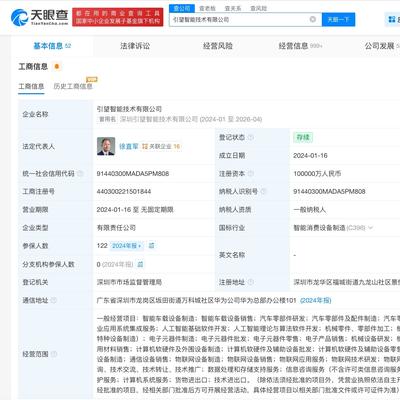Click the help icon beside 统一社会信用代码
This screenshot has width=400, height=400.
[80, 174]
